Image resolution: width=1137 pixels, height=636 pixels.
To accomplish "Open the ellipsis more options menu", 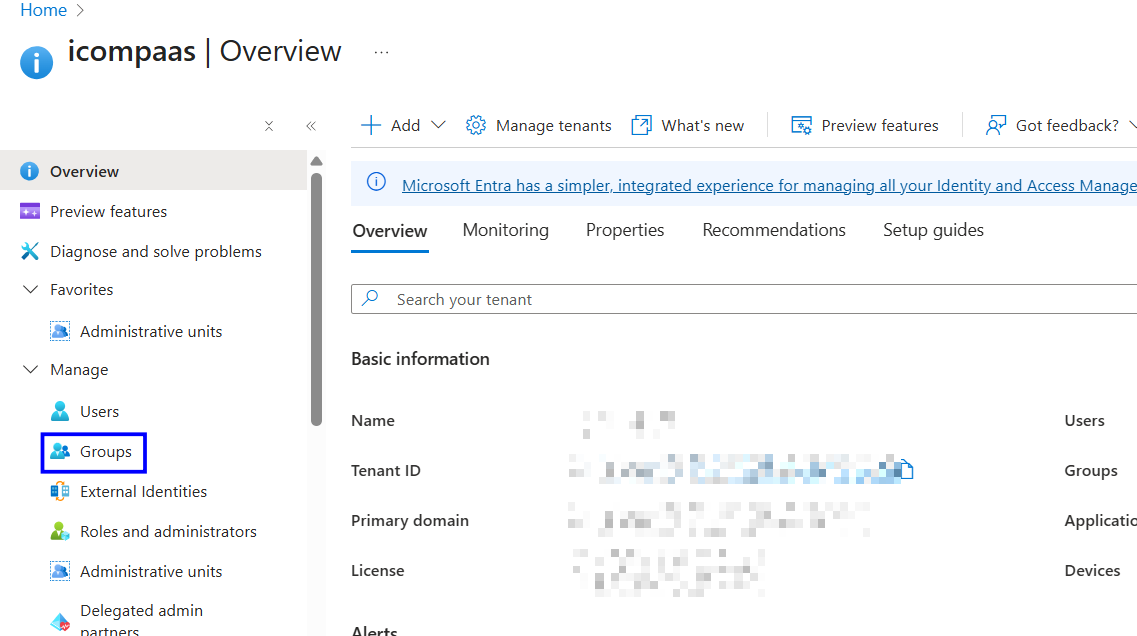I will pos(381,52).
